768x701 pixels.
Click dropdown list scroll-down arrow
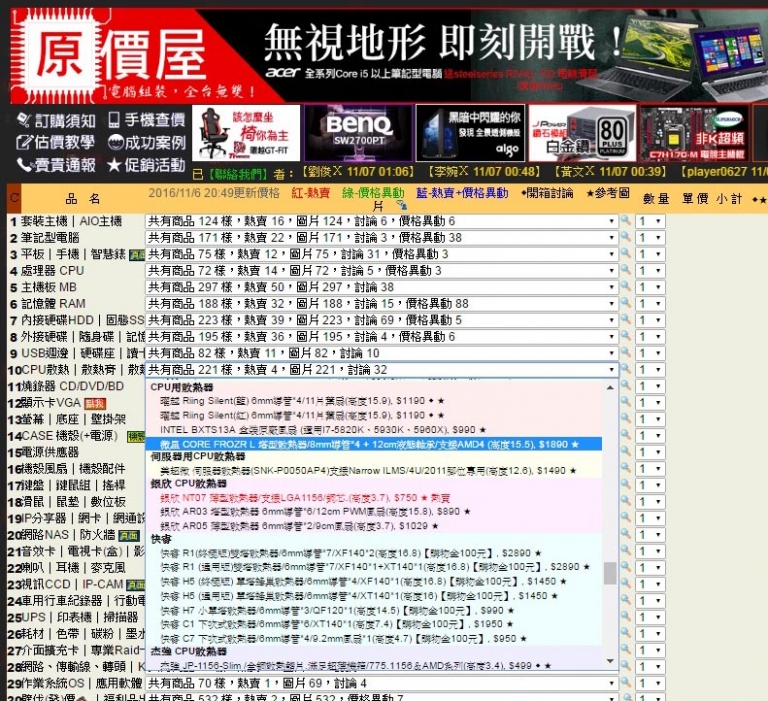click(610, 661)
